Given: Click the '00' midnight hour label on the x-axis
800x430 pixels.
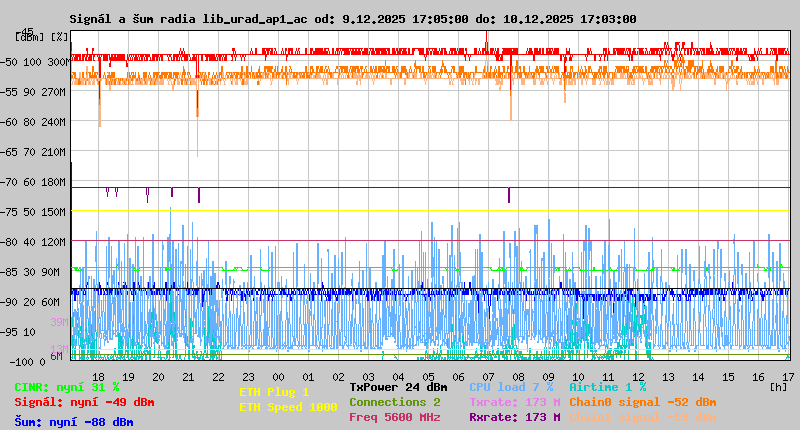Looking at the screenshot, I should click(278, 375).
